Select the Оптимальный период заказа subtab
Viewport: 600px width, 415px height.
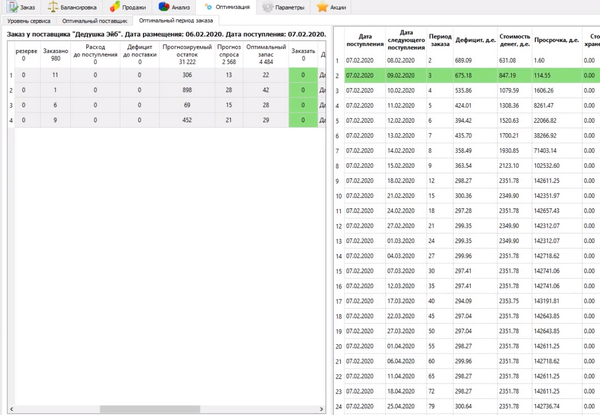pyautogui.click(x=176, y=20)
